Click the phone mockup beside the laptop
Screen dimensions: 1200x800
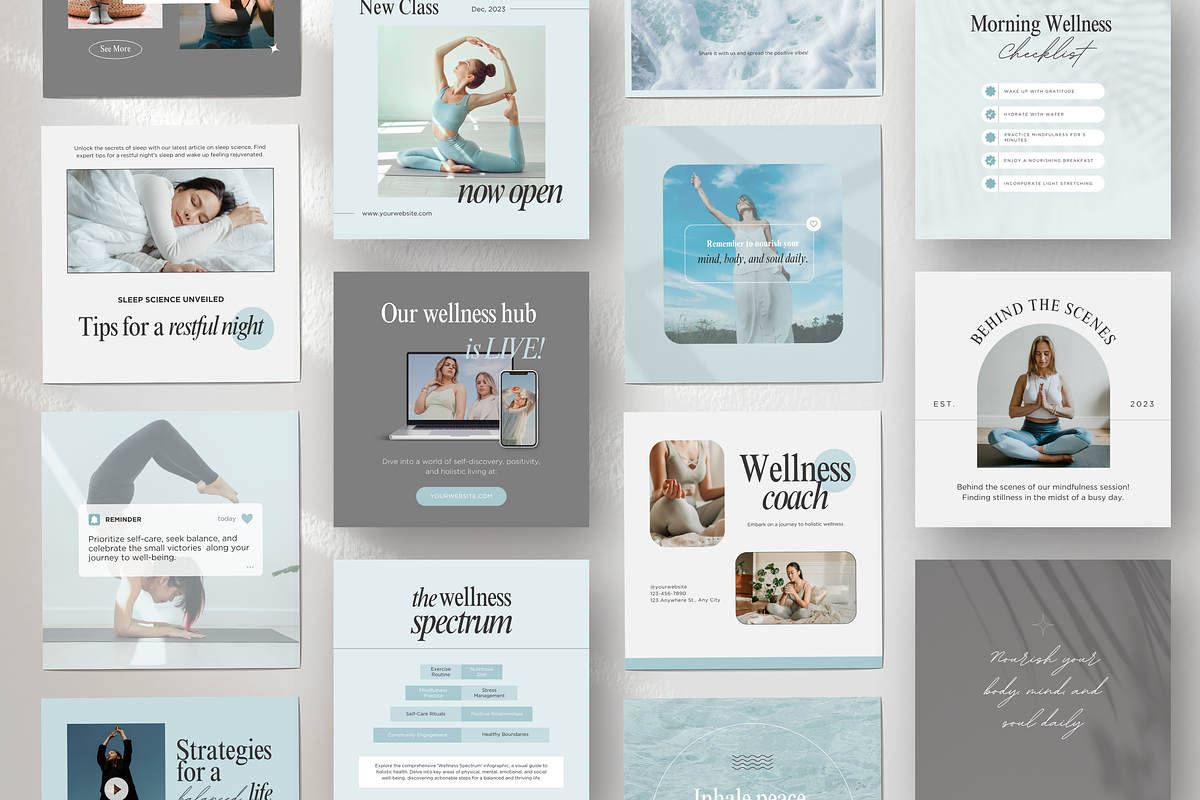point(518,408)
